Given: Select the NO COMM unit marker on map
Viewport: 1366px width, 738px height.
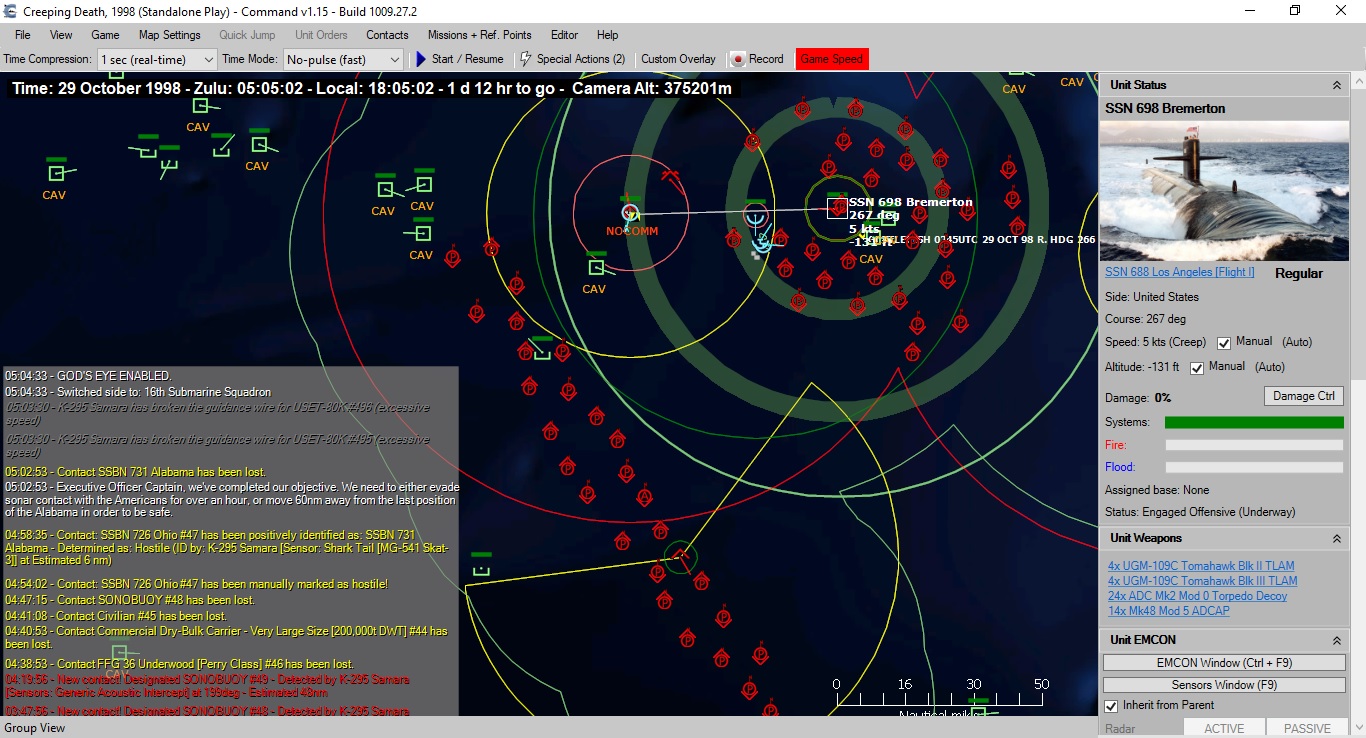Looking at the screenshot, I should point(630,212).
